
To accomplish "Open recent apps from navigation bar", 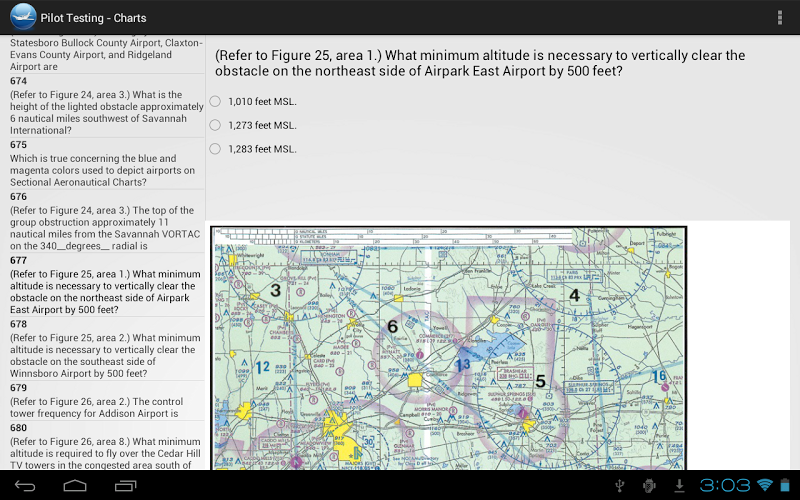I will 126,486.
